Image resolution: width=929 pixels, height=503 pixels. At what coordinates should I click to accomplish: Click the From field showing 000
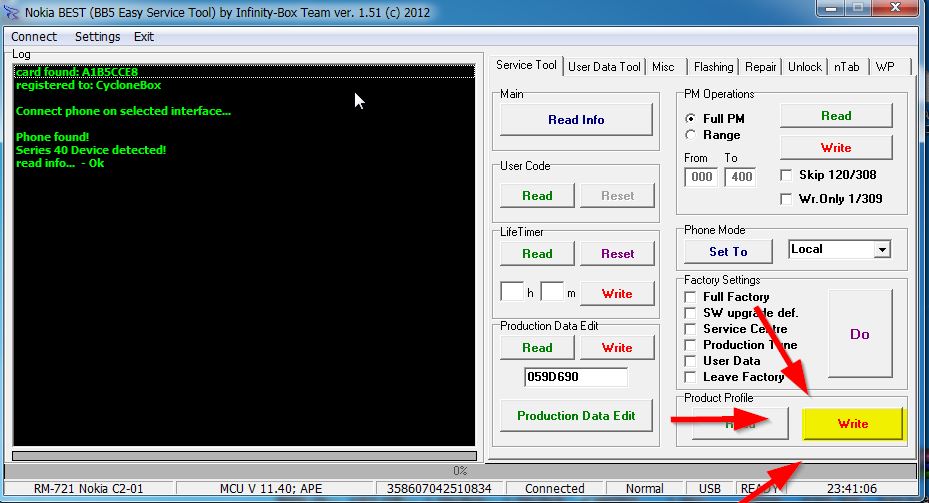point(701,177)
